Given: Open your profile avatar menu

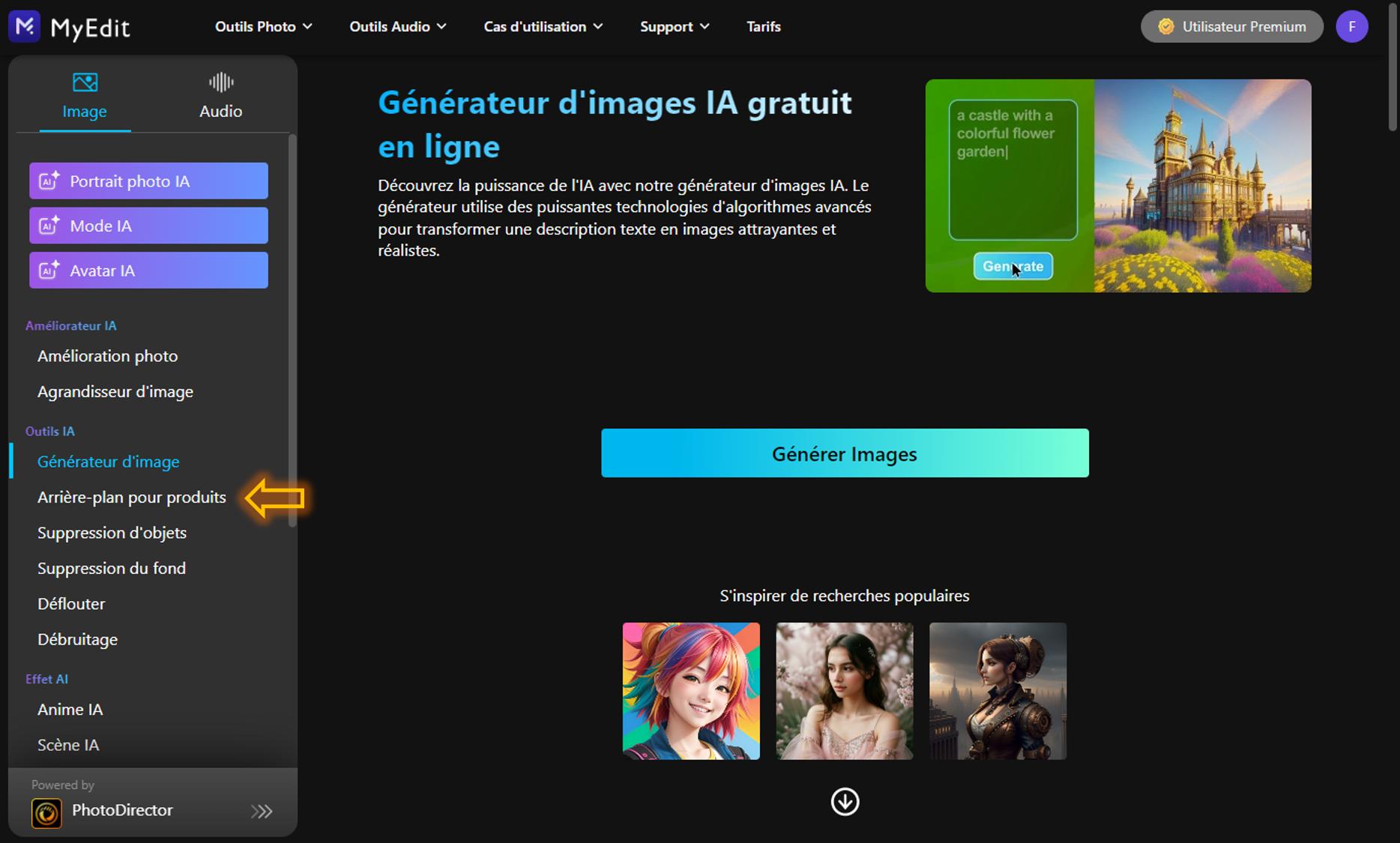Looking at the screenshot, I should pyautogui.click(x=1352, y=26).
